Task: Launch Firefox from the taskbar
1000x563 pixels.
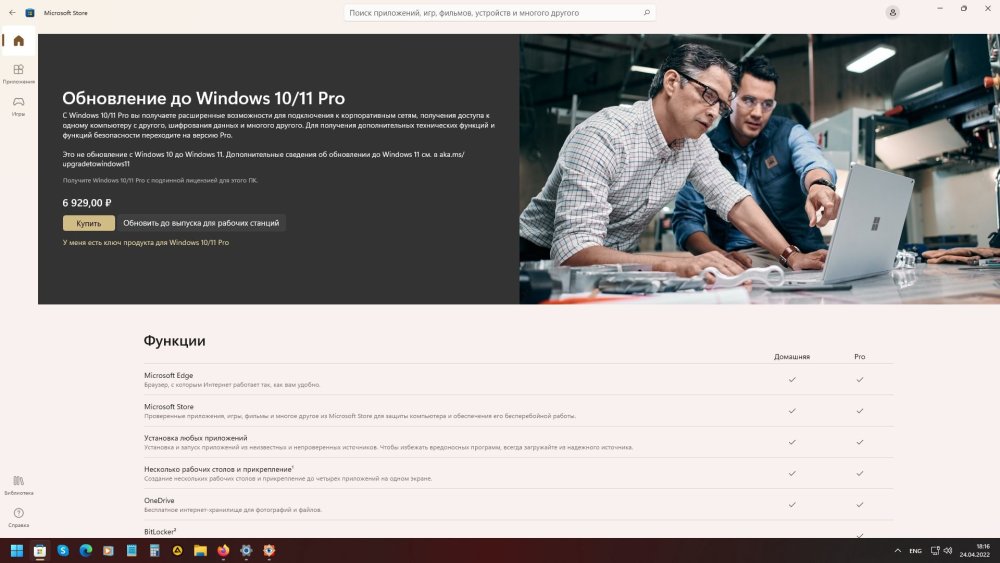Action: pos(223,550)
